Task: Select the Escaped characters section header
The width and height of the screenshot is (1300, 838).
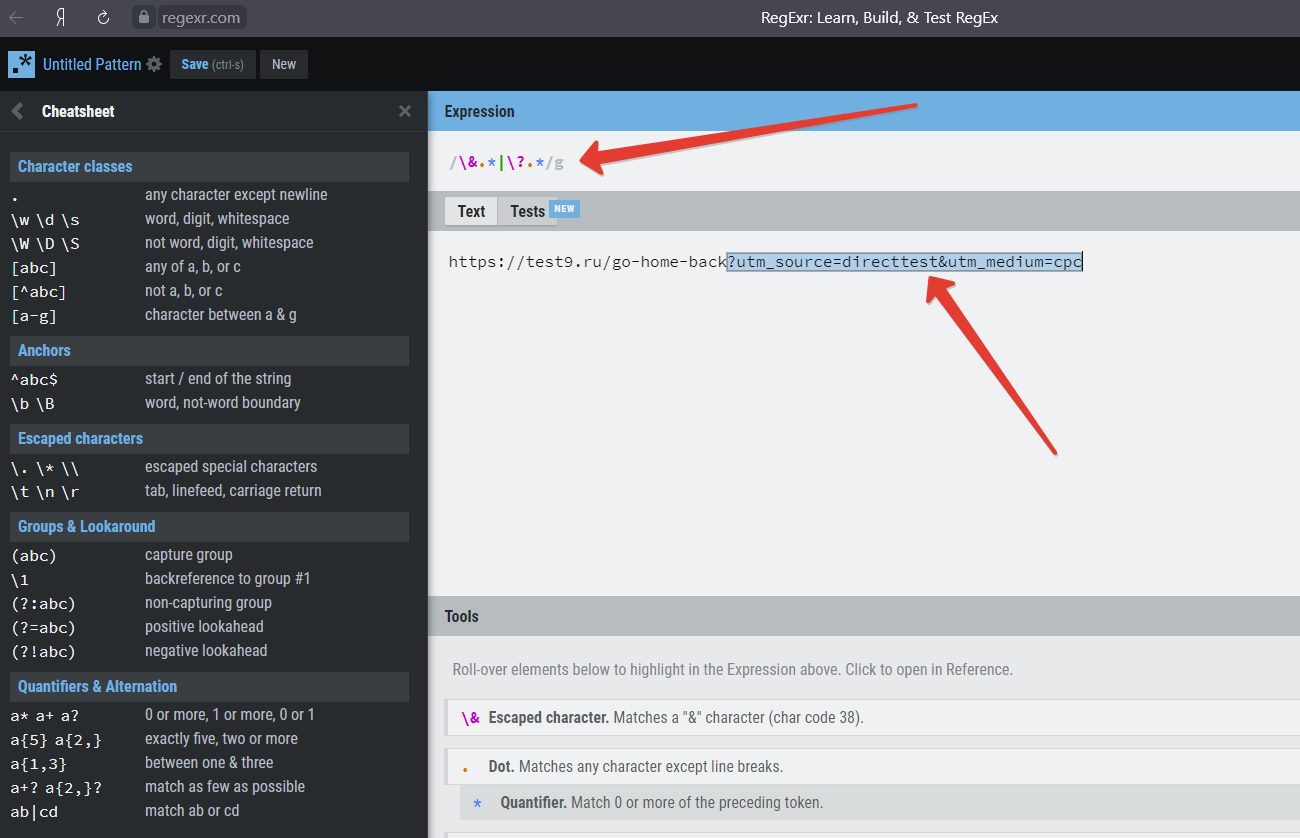Action: point(209,438)
